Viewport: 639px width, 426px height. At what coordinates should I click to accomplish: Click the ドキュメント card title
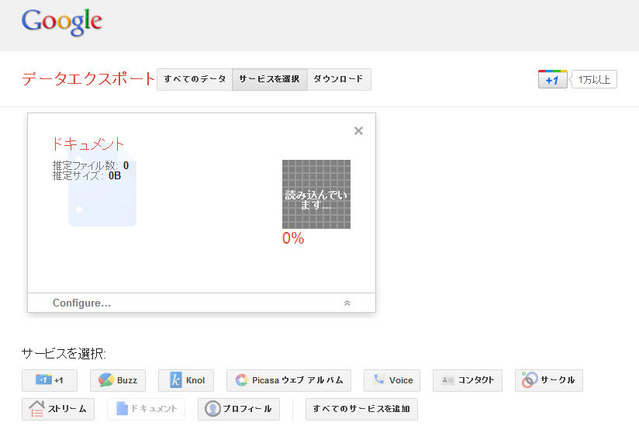(x=88, y=144)
